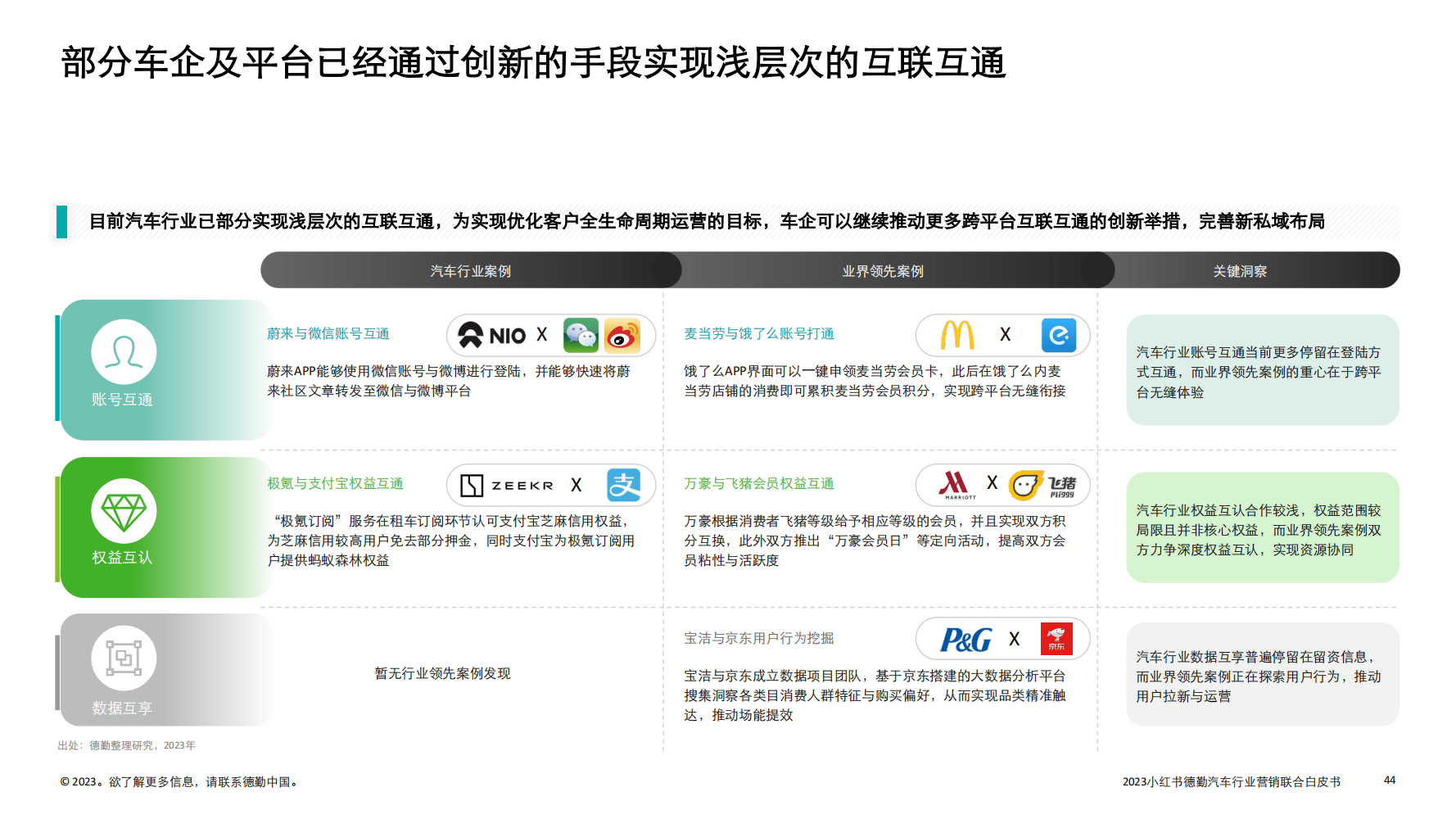Click the source note 出处：德勤整理研究，2023年
The image size is (1456, 819).
(126, 745)
